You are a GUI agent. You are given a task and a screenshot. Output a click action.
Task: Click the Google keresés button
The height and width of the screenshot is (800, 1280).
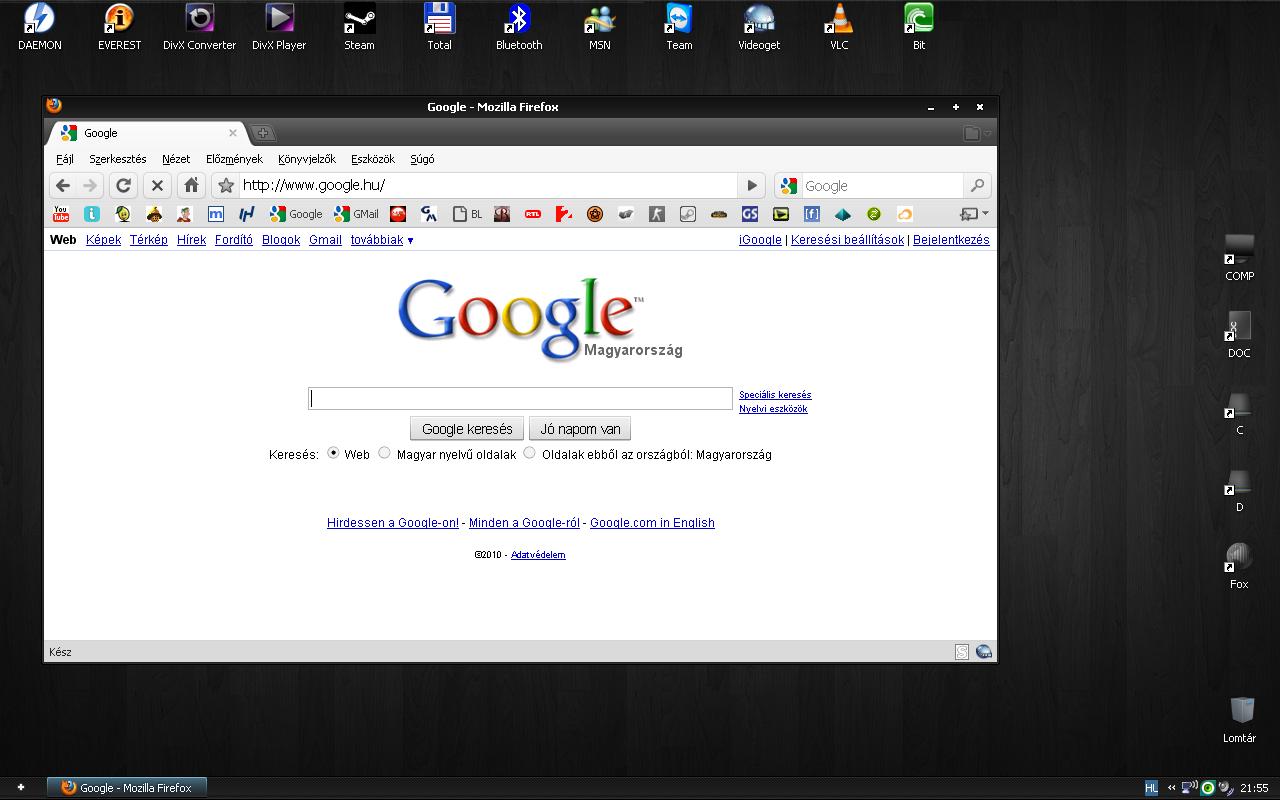(x=467, y=429)
